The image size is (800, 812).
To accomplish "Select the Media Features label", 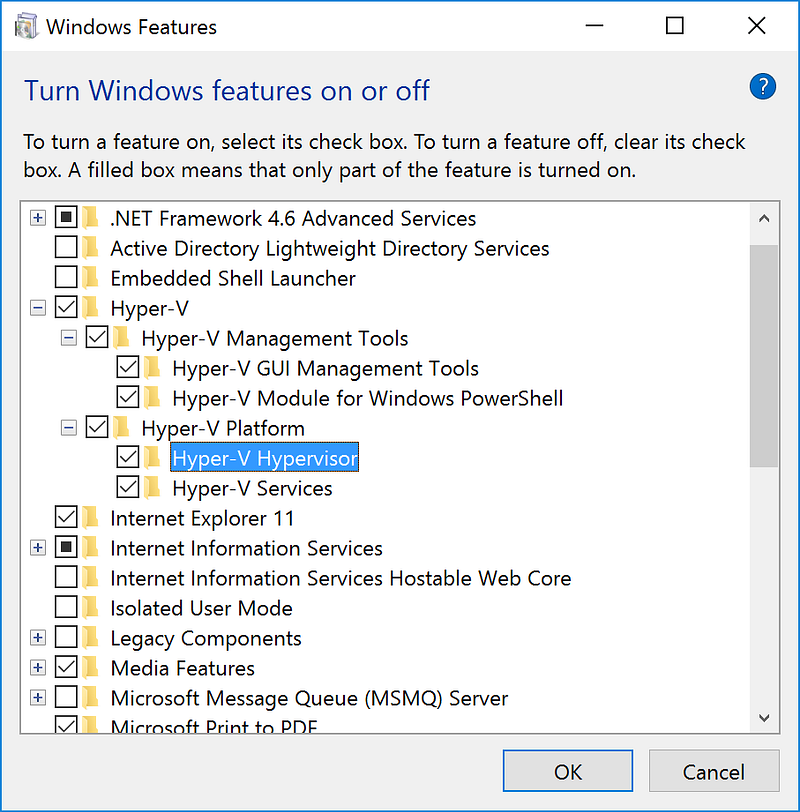I will [x=183, y=669].
